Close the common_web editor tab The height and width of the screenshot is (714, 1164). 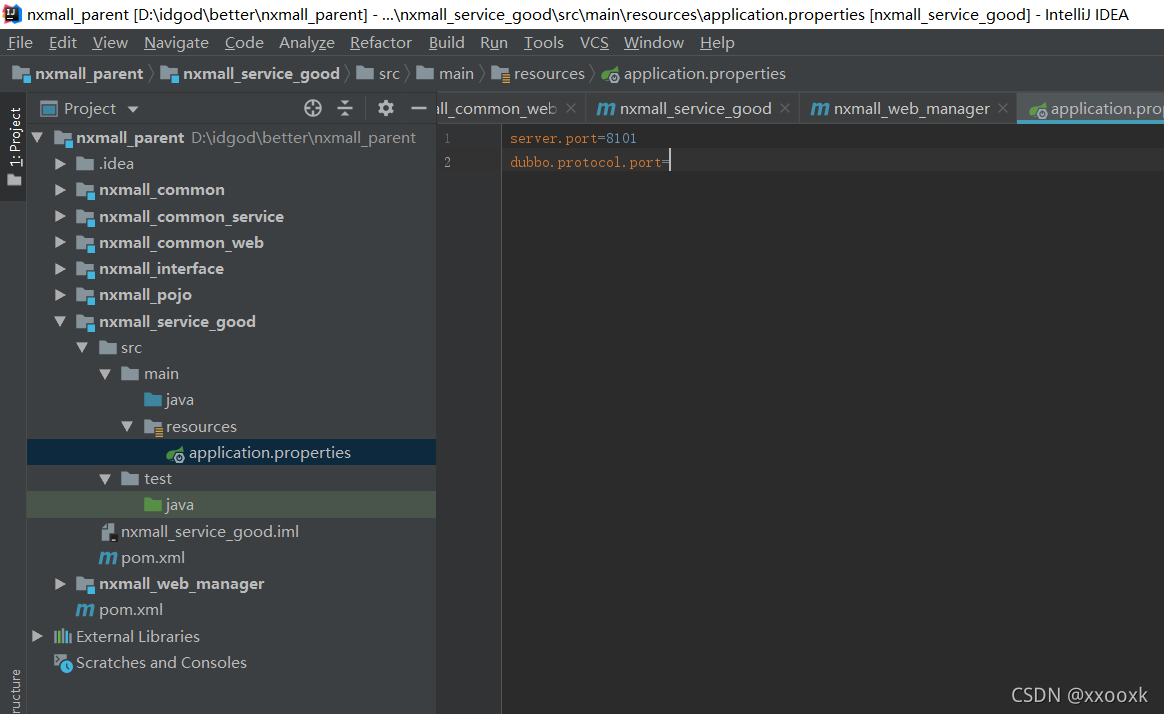click(571, 108)
